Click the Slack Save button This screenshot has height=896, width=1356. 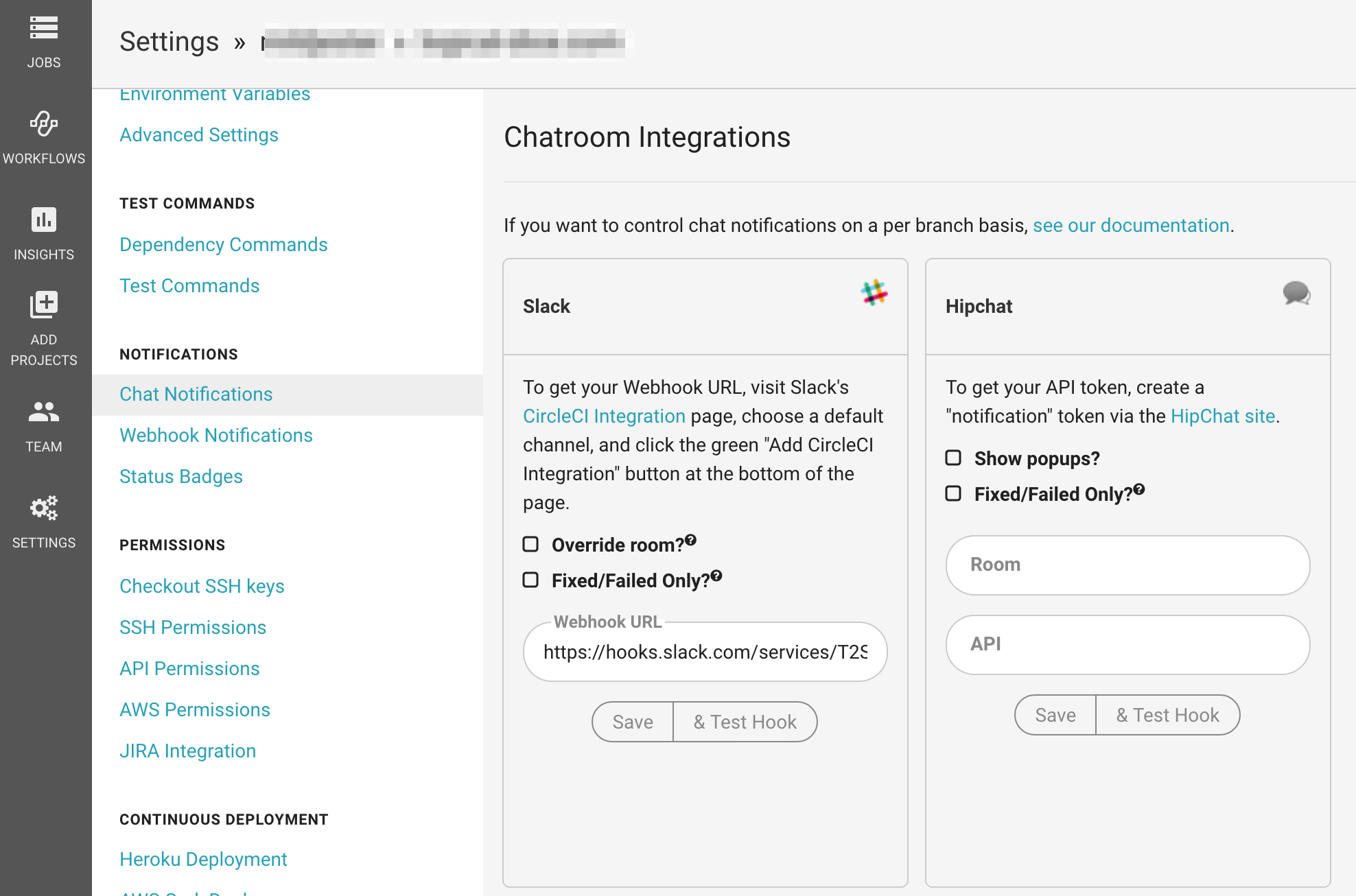(x=633, y=722)
